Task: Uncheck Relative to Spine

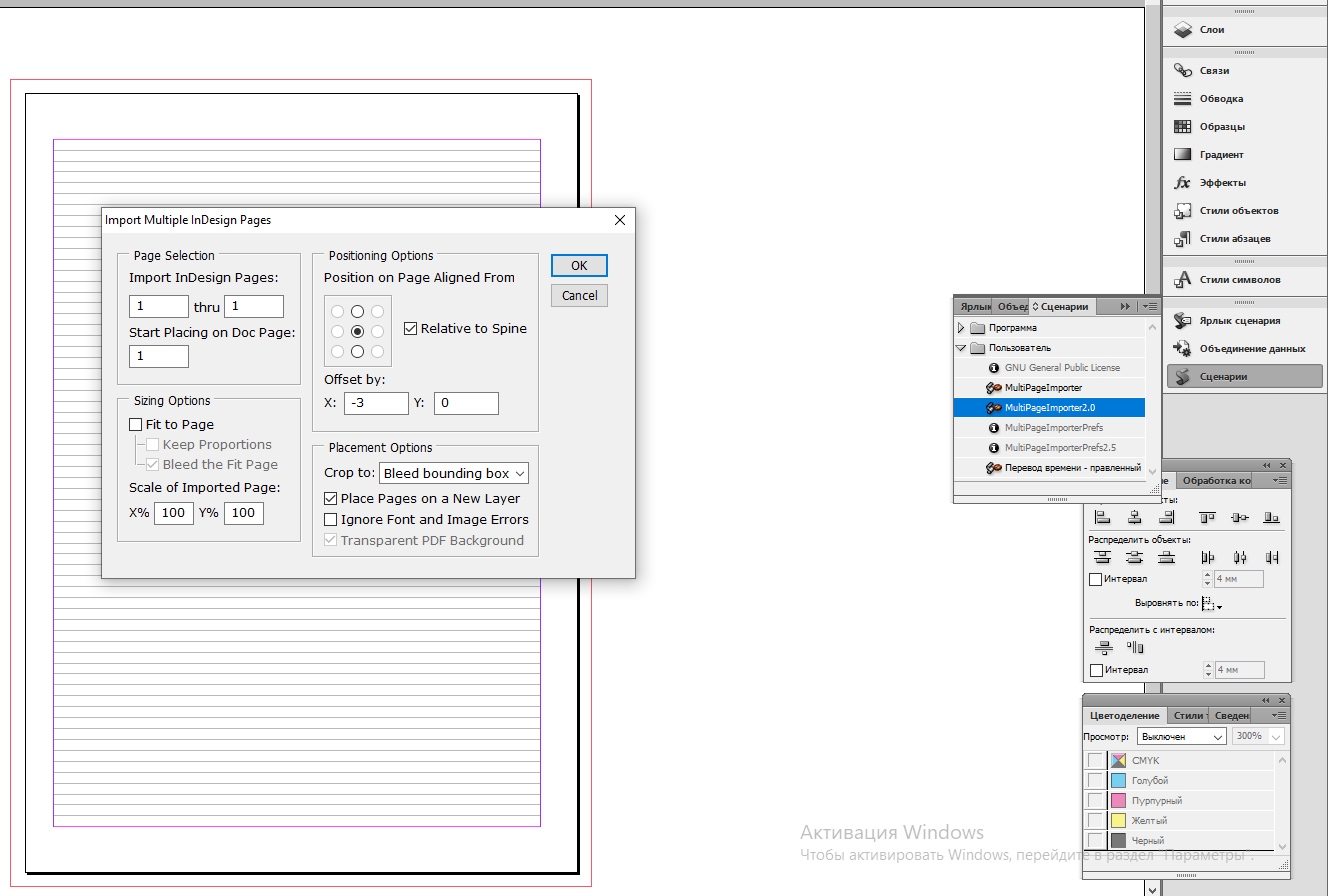Action: click(411, 328)
